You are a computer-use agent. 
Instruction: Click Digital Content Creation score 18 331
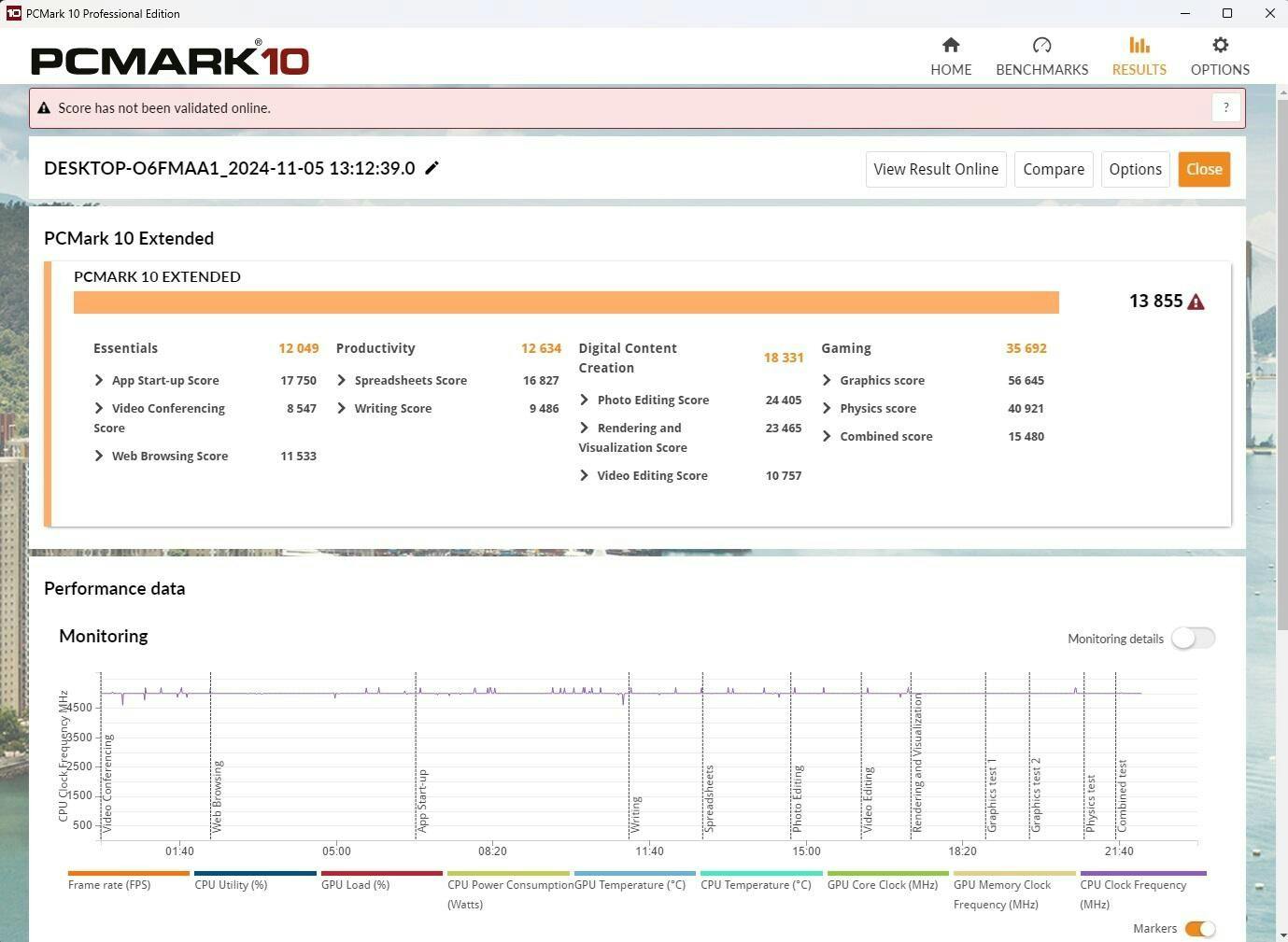click(x=783, y=358)
